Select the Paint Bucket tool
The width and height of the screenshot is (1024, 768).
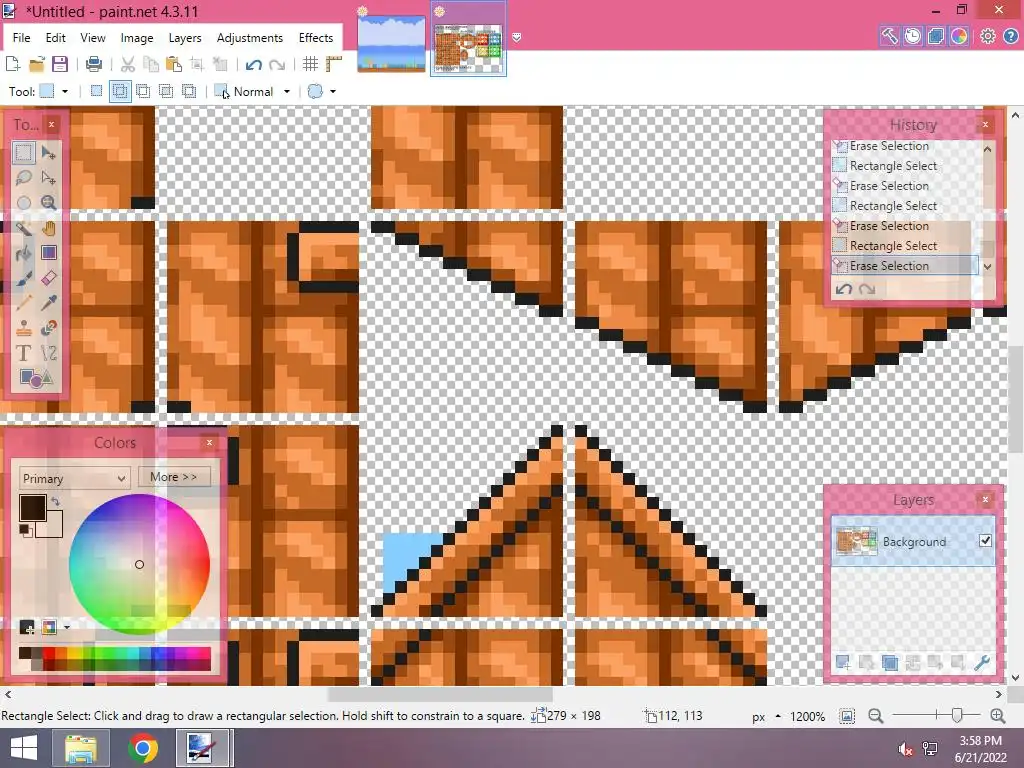click(24, 253)
